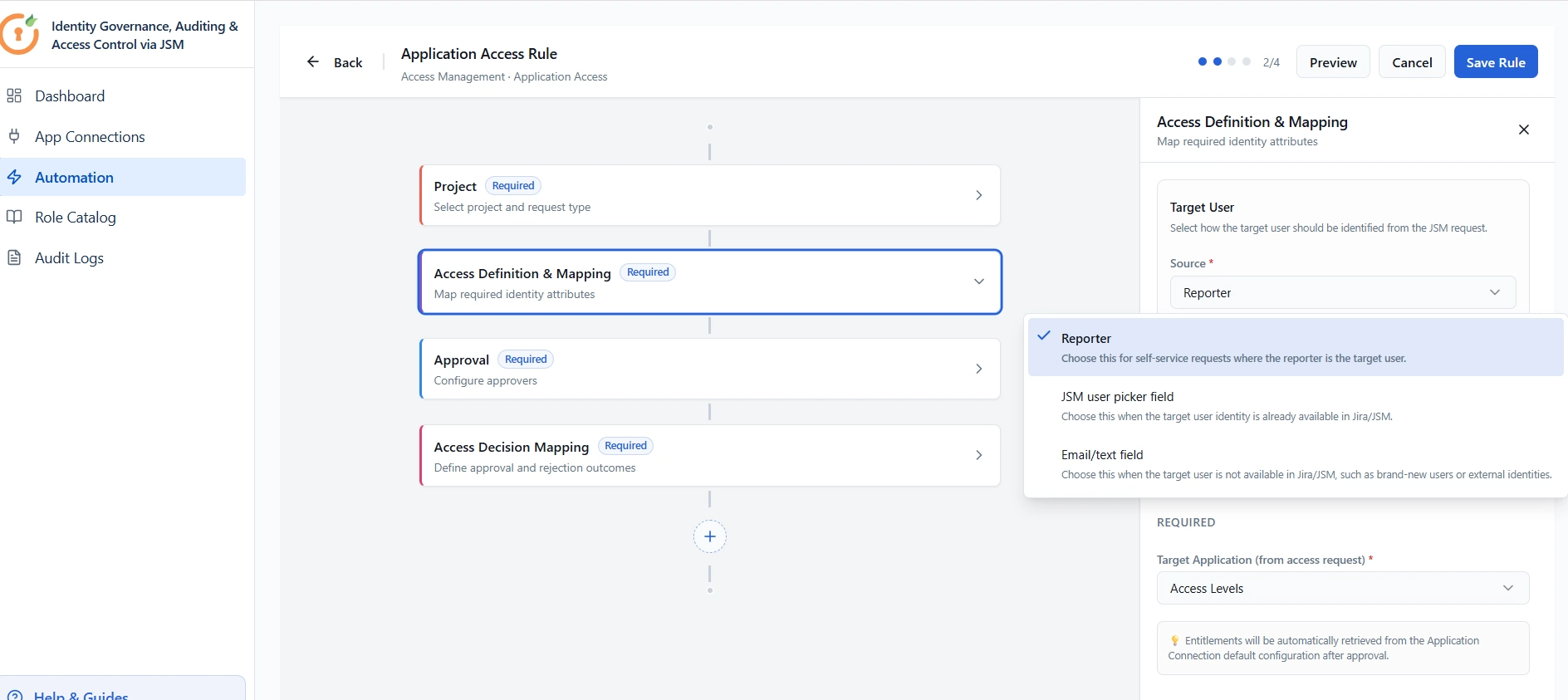
Task: Click the Back link text
Action: click(348, 62)
